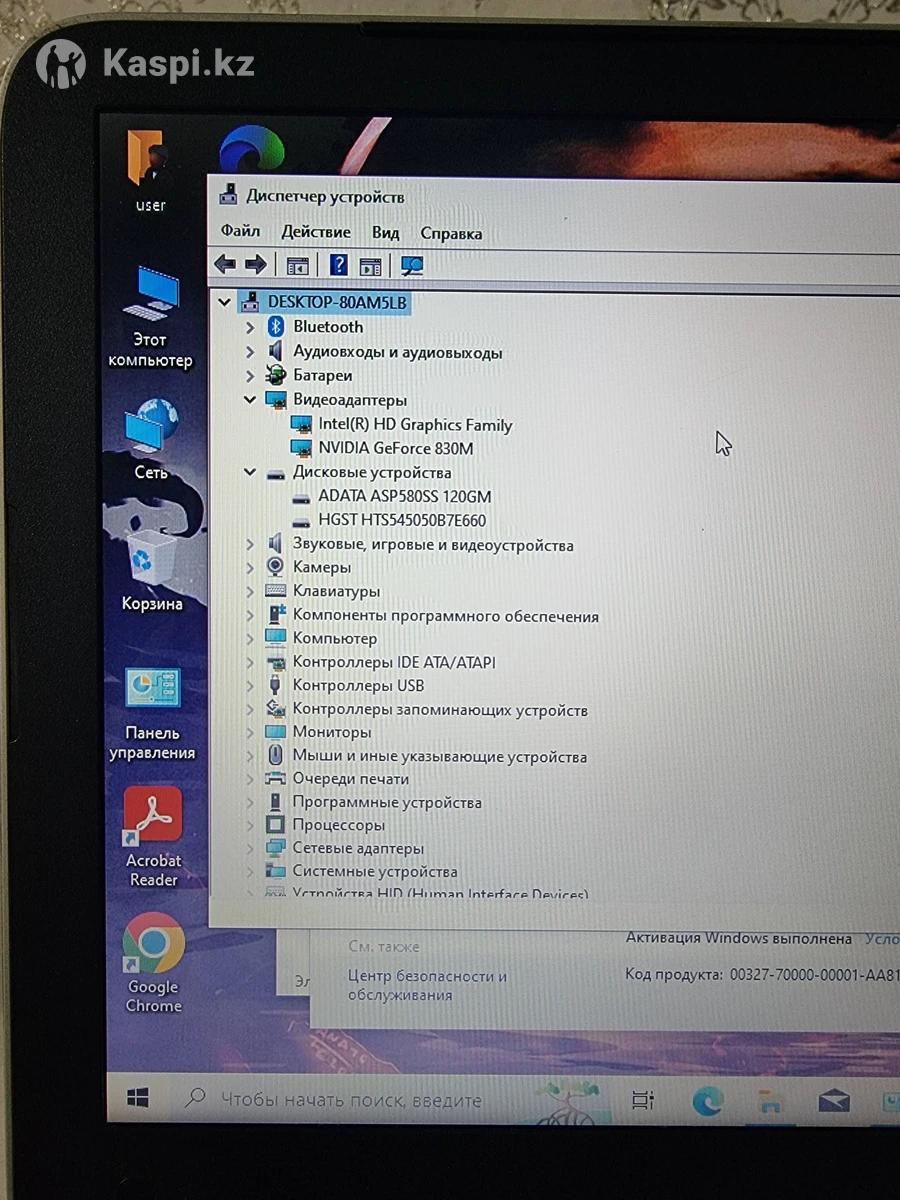This screenshot has height=1200, width=900.
Task: Expand the Батареи category
Action: coord(250,376)
